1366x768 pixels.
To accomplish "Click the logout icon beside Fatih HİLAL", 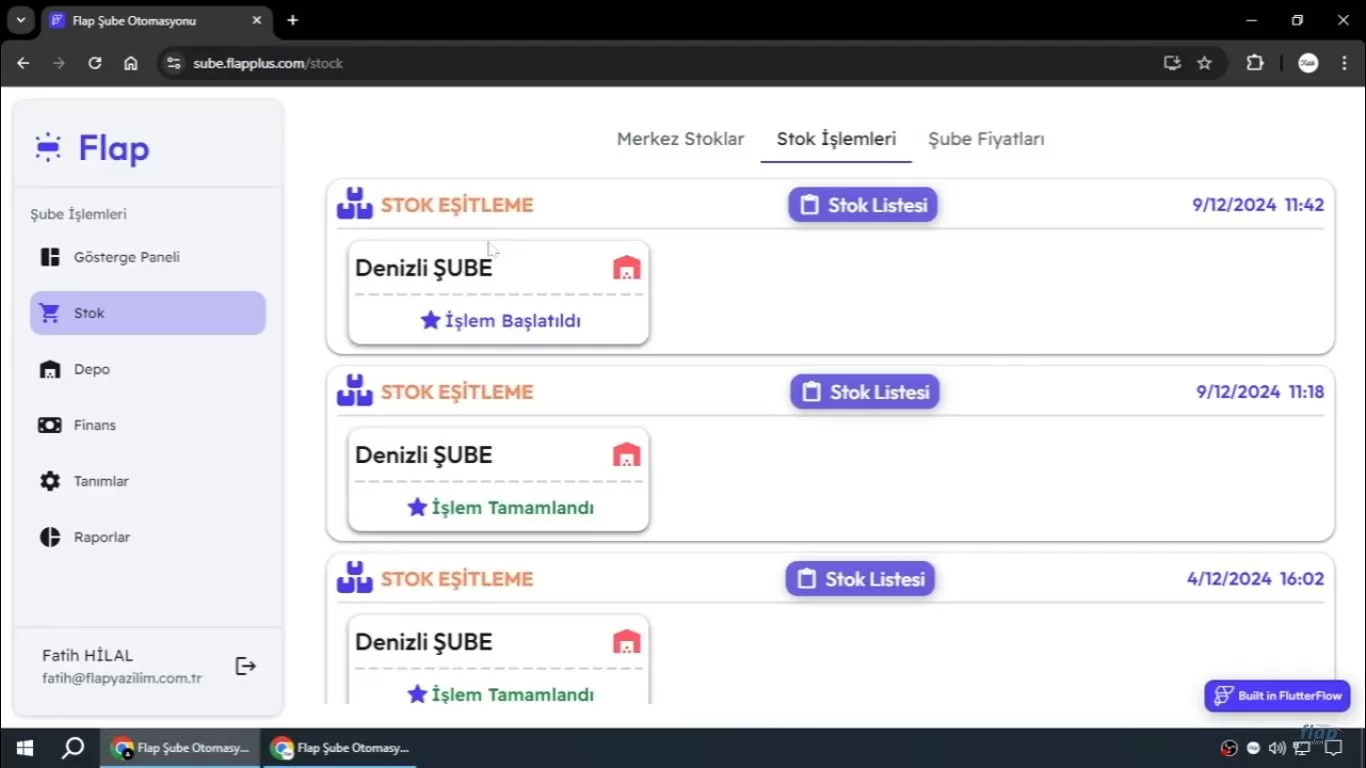I will click(x=245, y=666).
